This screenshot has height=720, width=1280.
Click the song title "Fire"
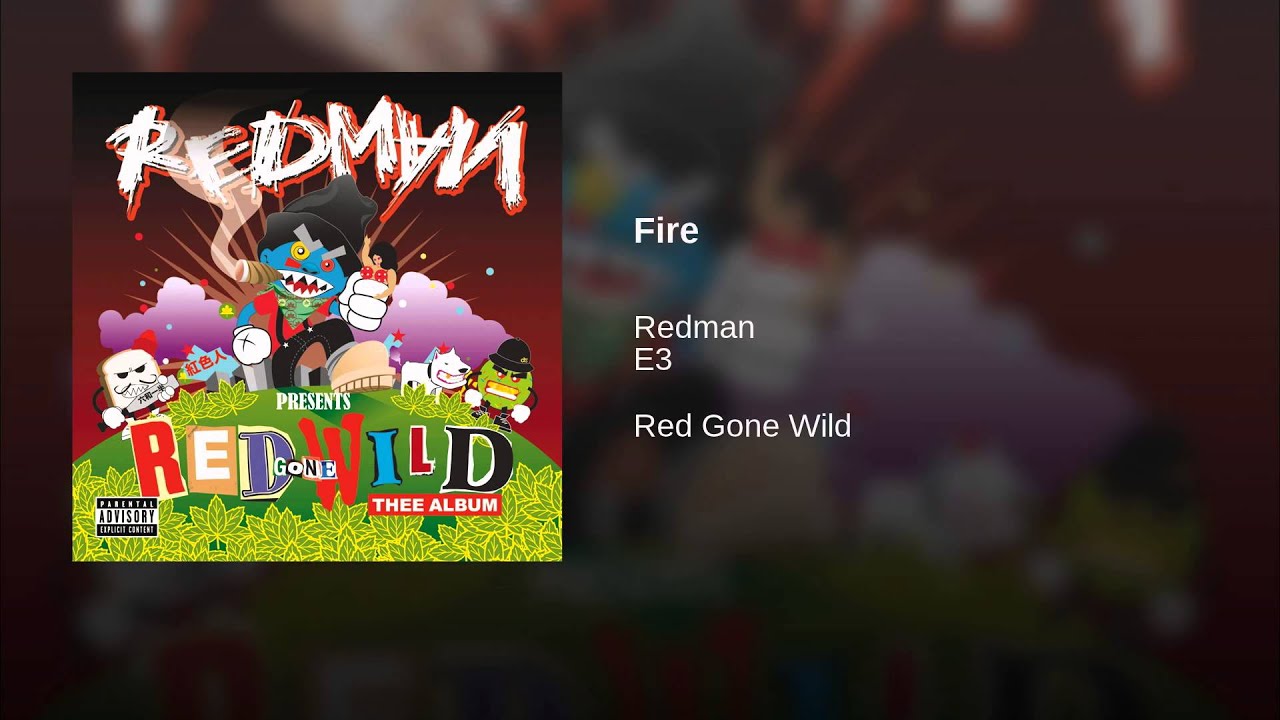(x=666, y=231)
